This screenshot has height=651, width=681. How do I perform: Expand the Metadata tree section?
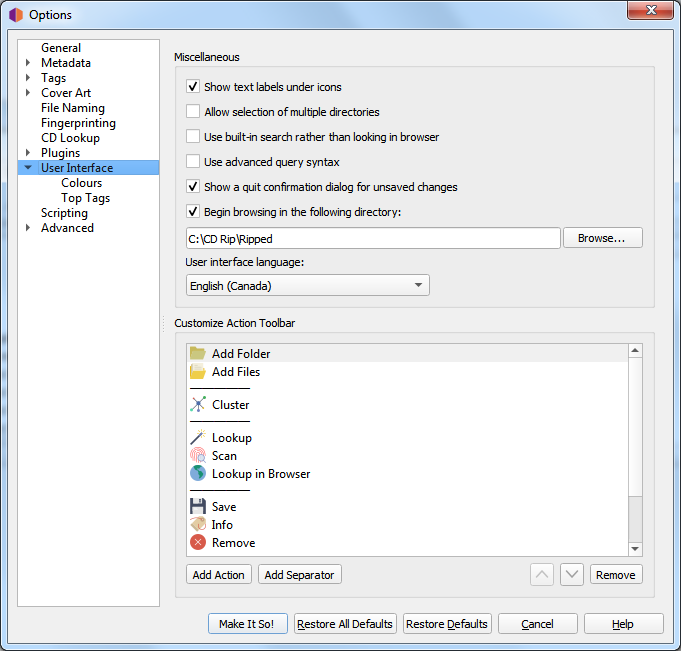(28, 63)
